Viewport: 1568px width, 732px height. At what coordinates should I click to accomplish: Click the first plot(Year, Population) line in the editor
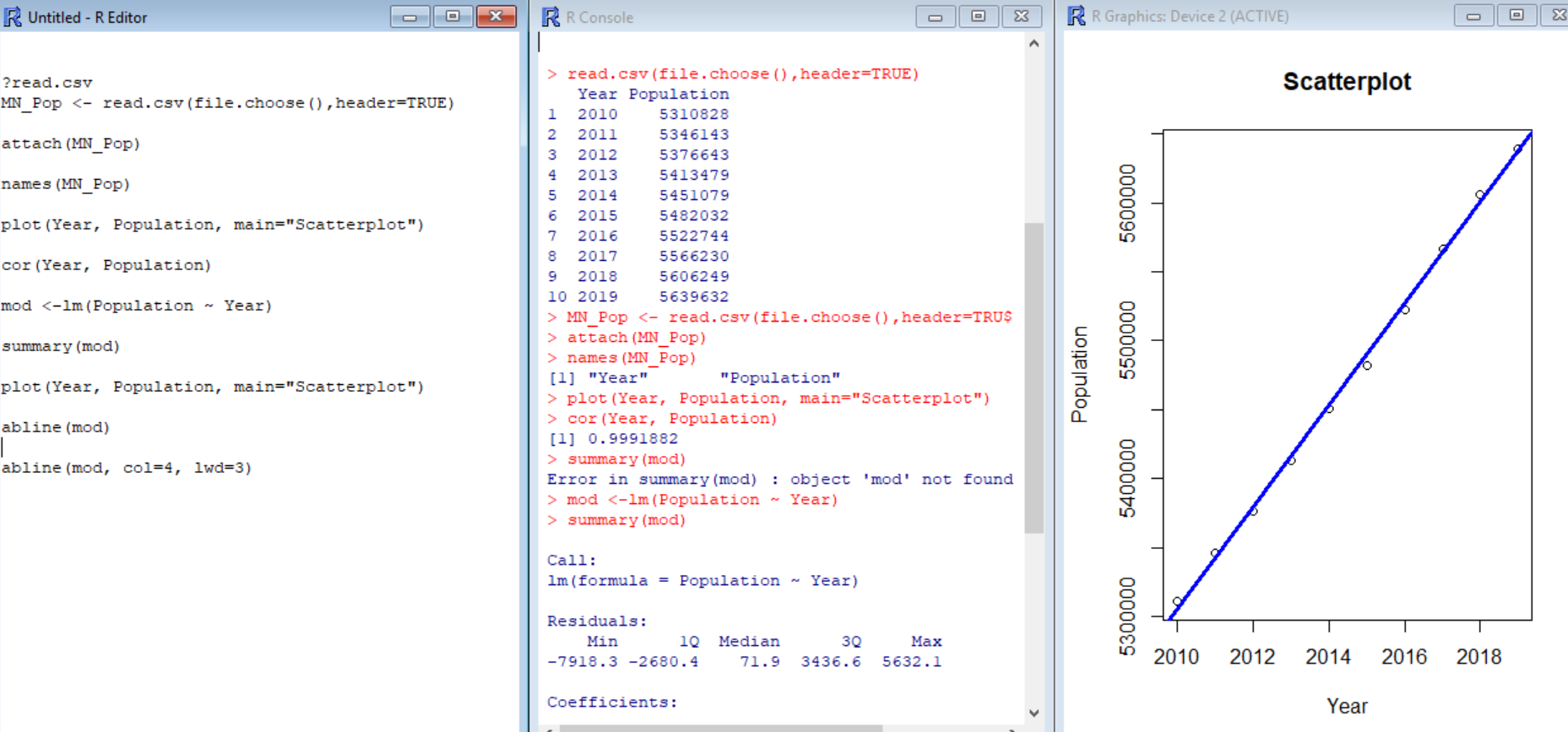(213, 225)
